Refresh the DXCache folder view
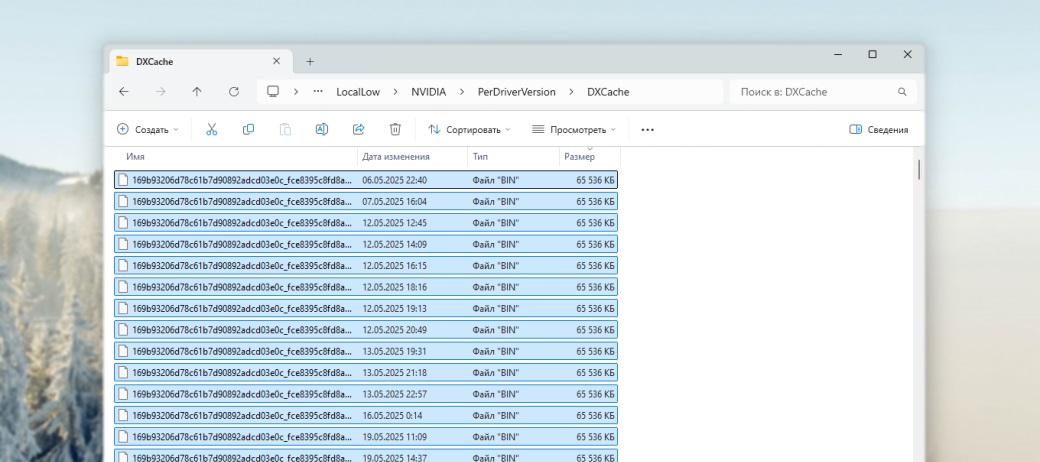 coord(233,92)
